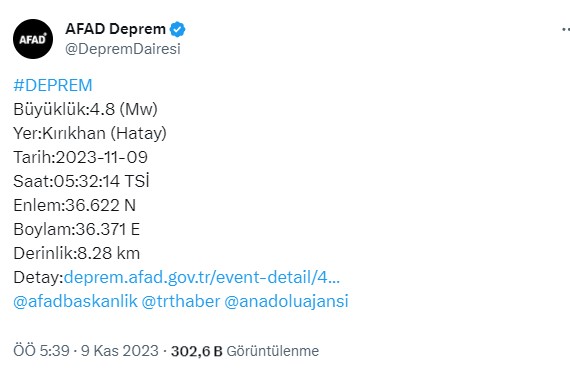This screenshot has height=369, width=570.
Task: Click the Boylam 36.371 E text line
Action: 76,229
